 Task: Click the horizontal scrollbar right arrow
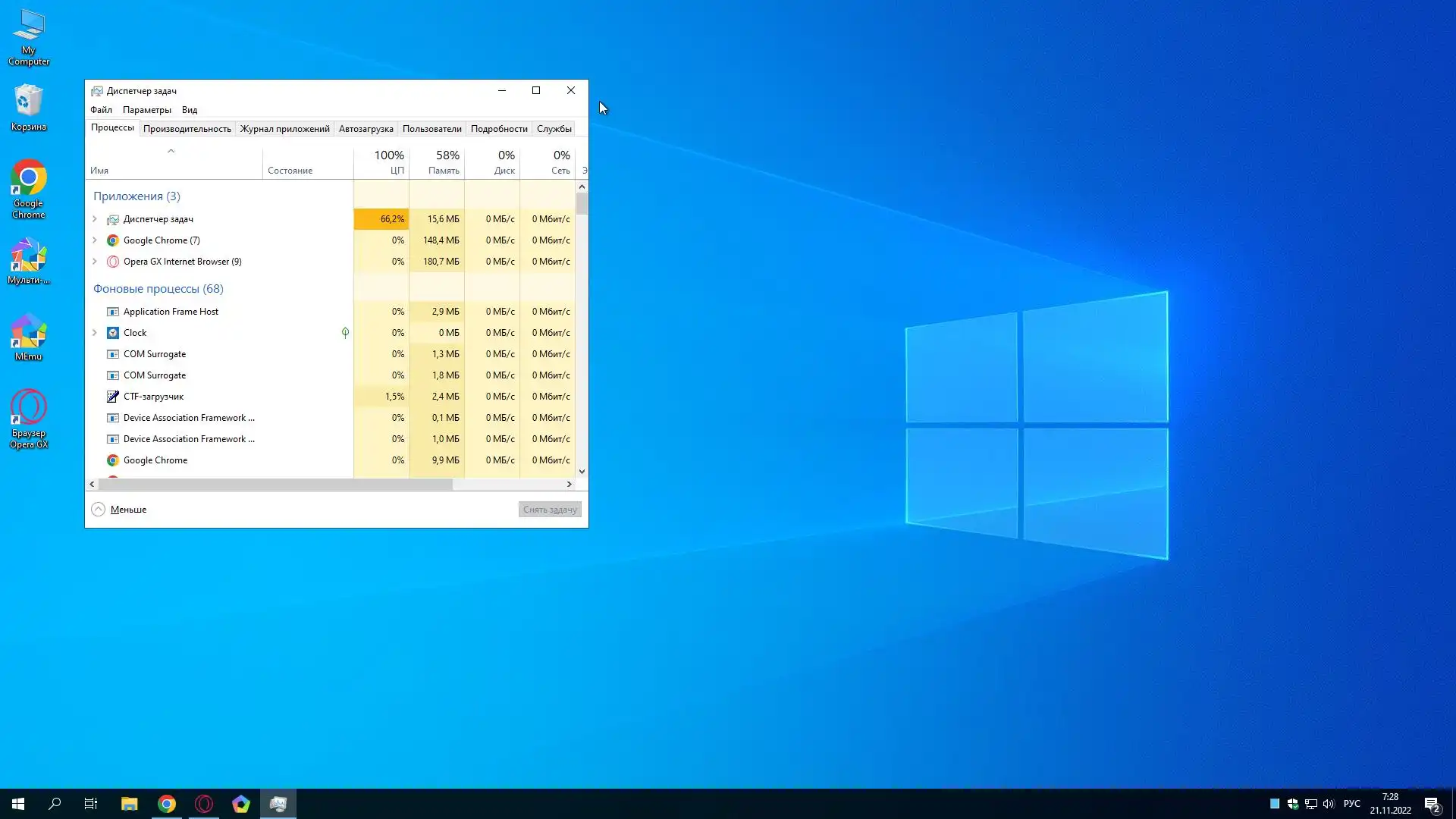click(x=570, y=484)
